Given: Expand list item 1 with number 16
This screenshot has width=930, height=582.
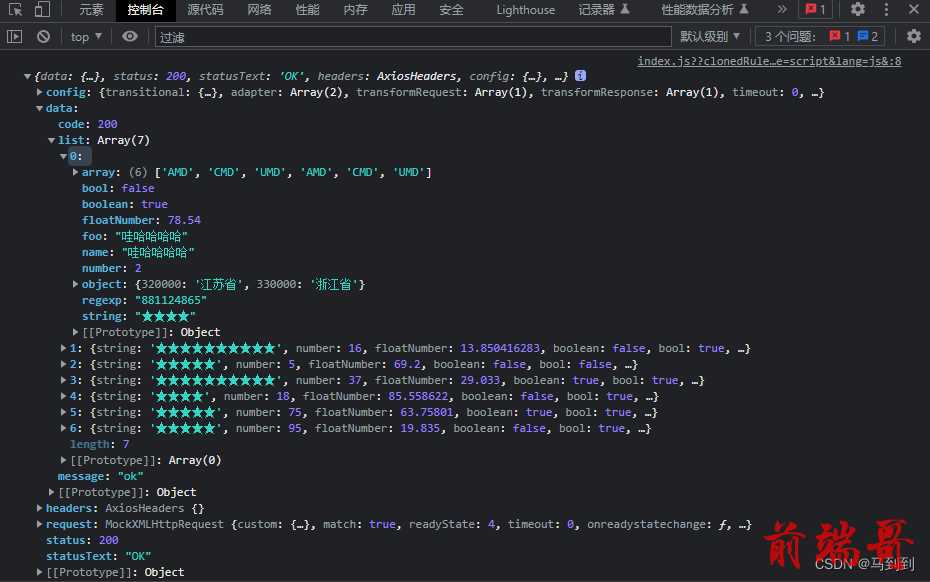Looking at the screenshot, I should tap(63, 348).
